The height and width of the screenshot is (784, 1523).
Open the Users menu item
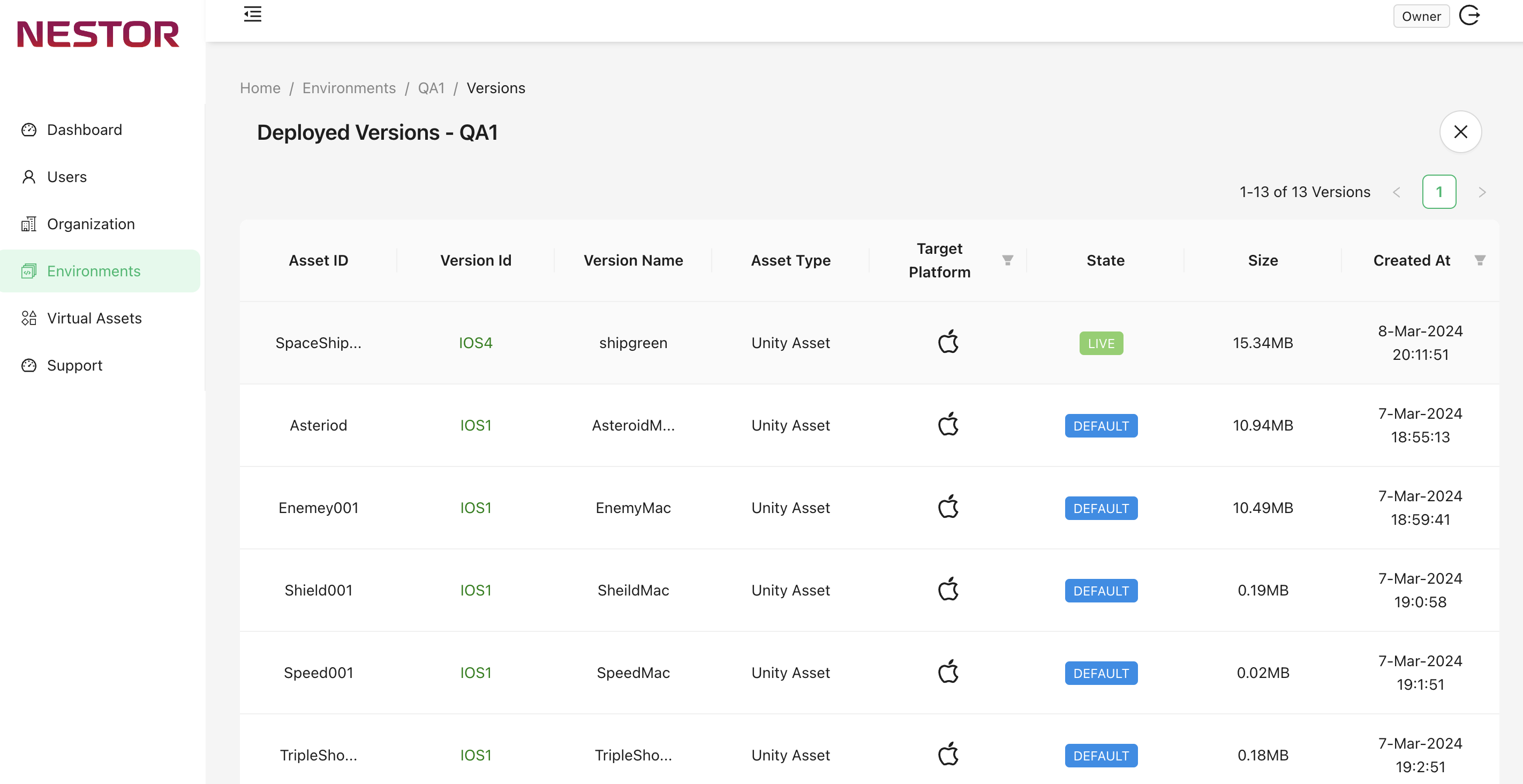click(x=67, y=177)
